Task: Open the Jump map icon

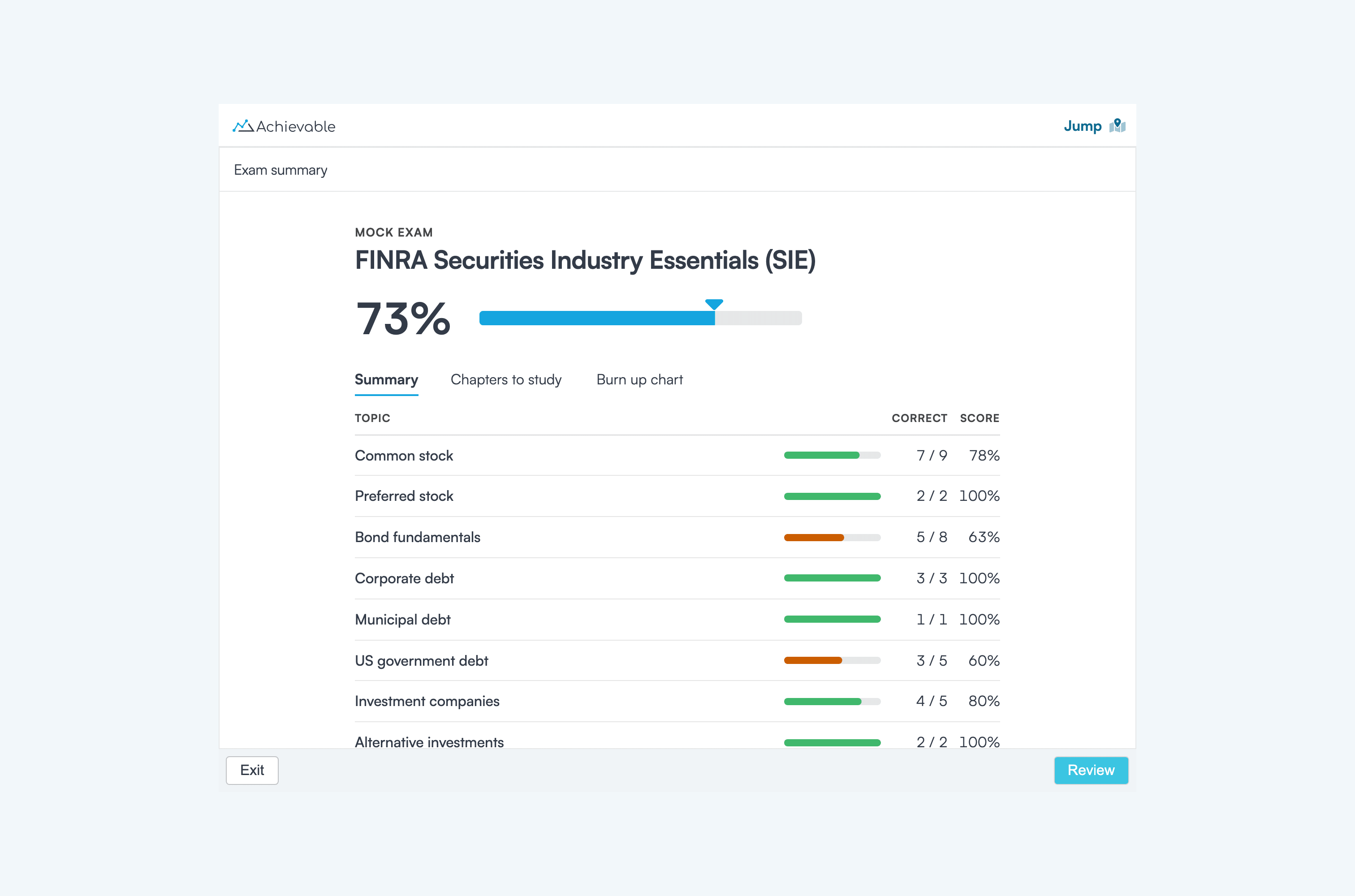Action: tap(1117, 126)
